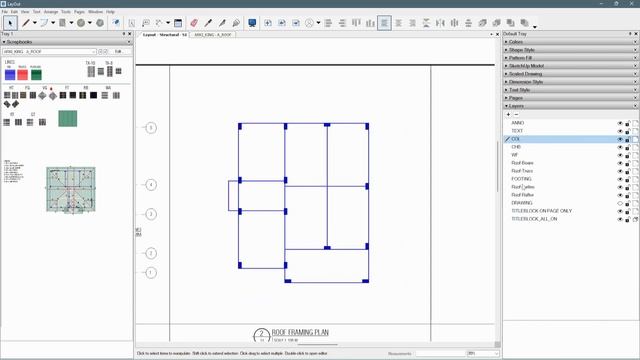Image resolution: width=640 pixels, height=360 pixels.
Task: Activate the Text tool
Action: click(132, 23)
